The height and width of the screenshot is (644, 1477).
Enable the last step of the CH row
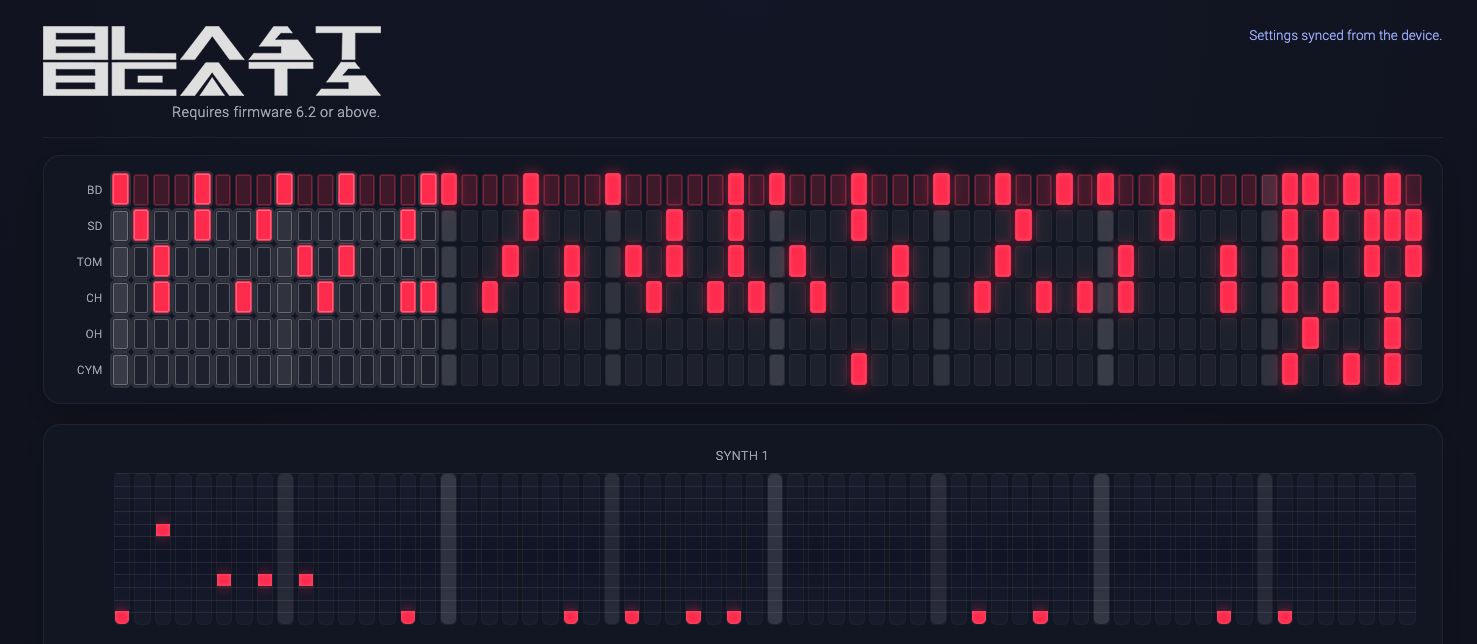click(1413, 297)
